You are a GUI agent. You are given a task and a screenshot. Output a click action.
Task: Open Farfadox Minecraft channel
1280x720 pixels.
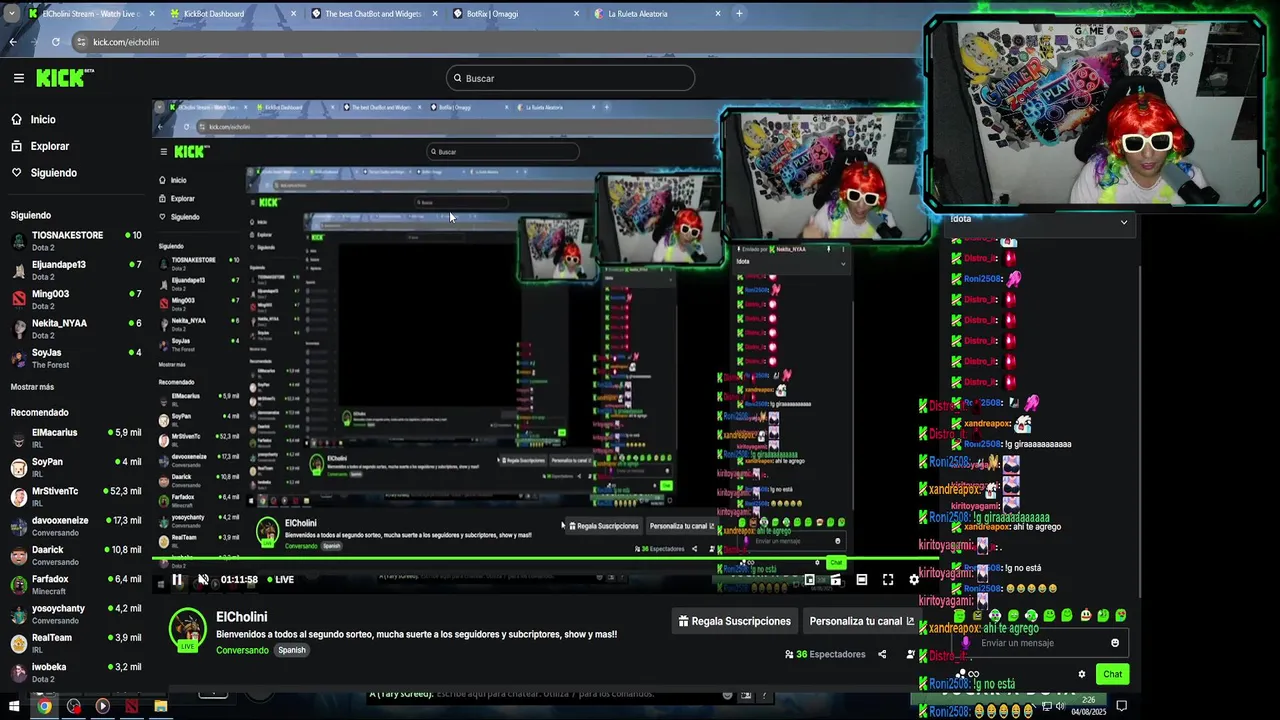coord(76,584)
